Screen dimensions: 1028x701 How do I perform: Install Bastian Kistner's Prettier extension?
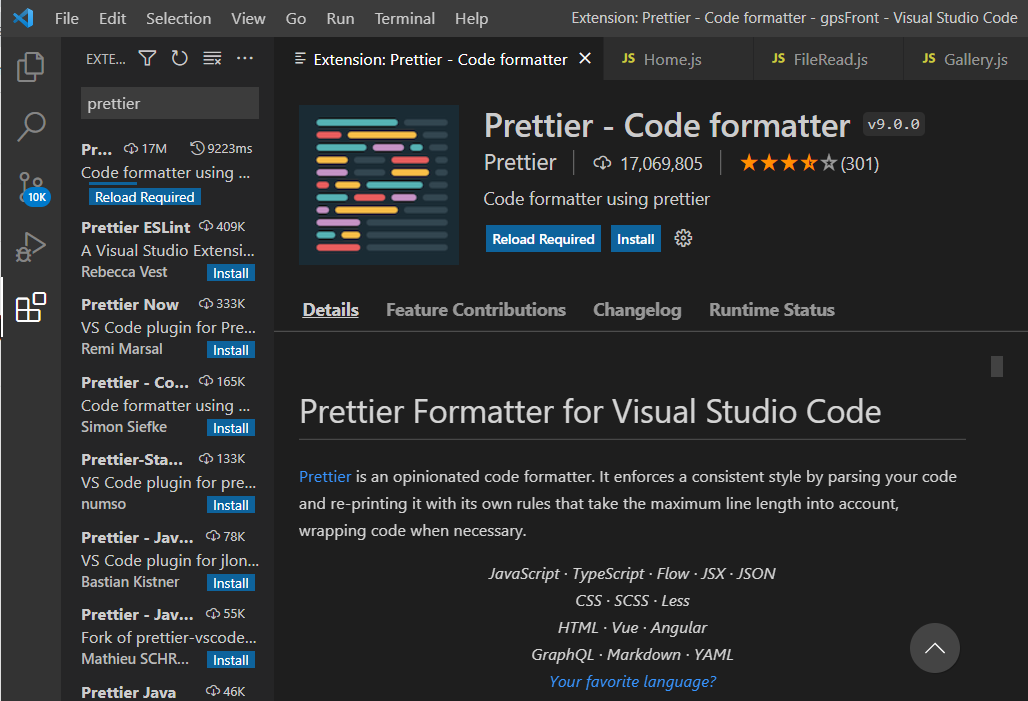(231, 583)
